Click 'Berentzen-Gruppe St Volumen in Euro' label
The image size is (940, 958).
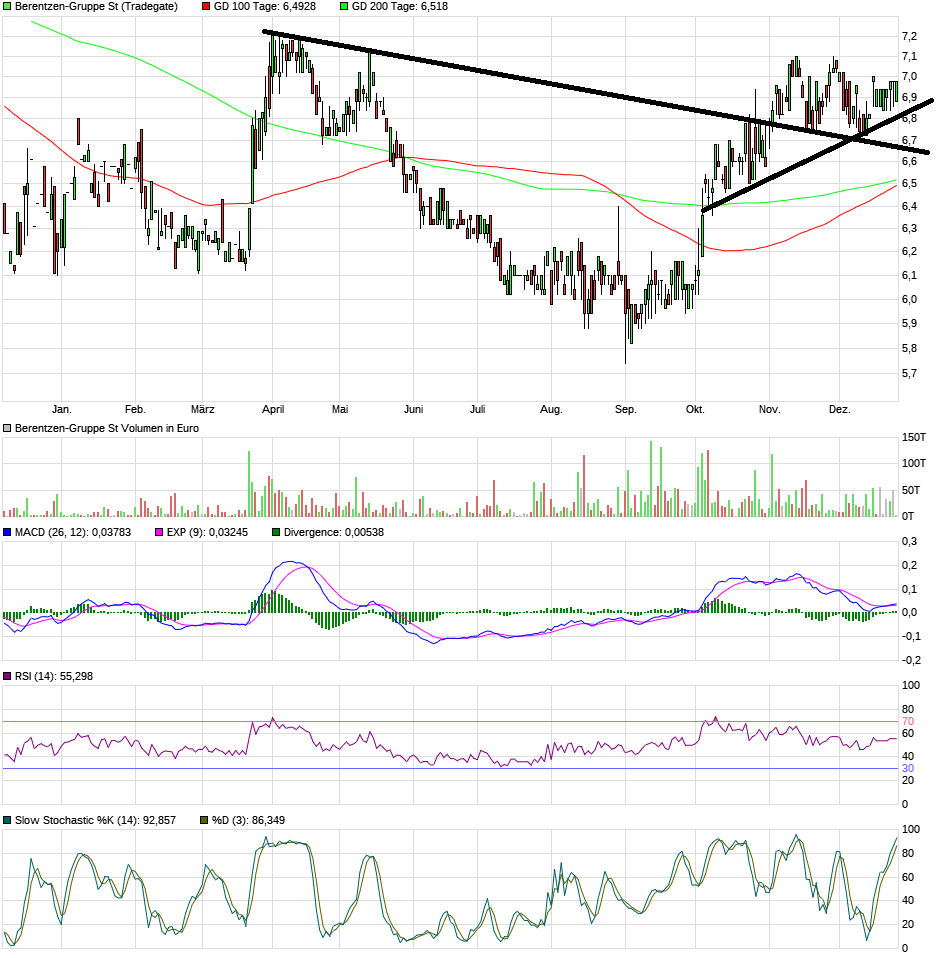tap(107, 428)
